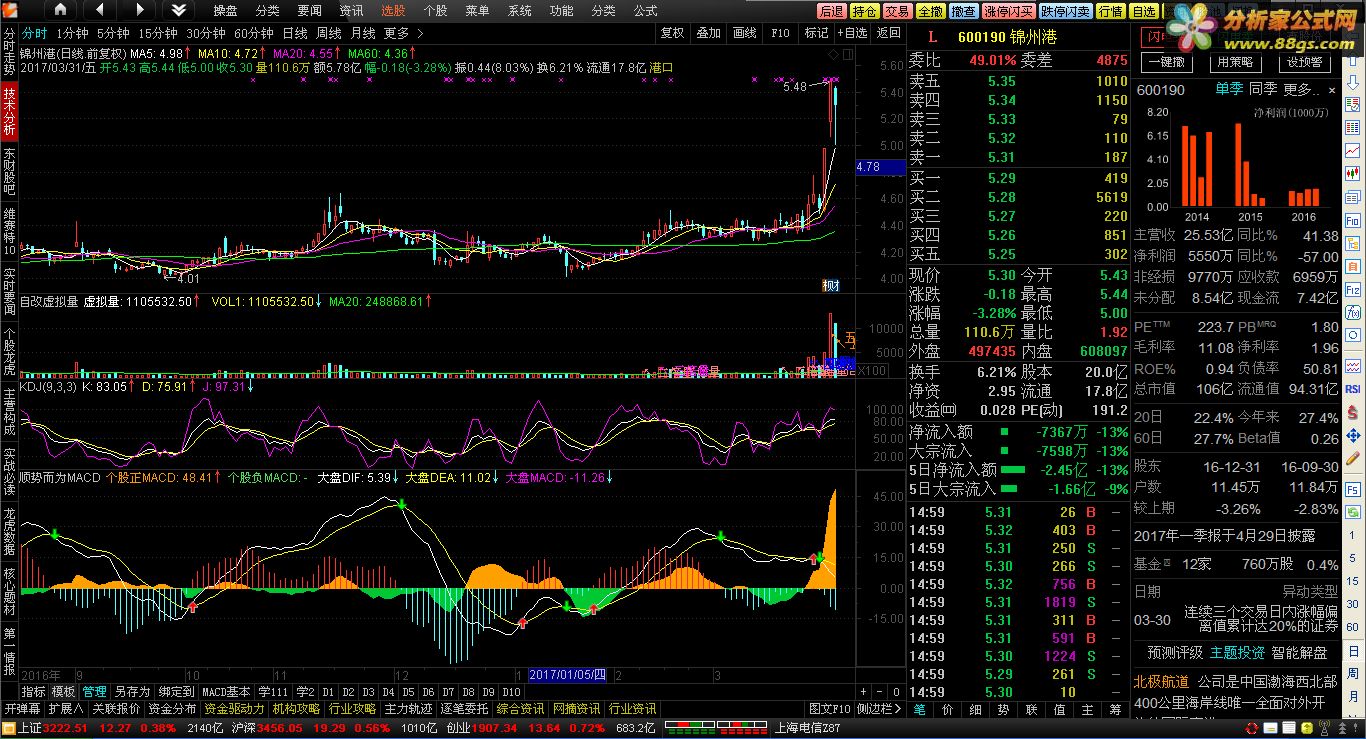Open the 系统 menu
Viewport: 1366px width, 739px height.
click(x=520, y=10)
